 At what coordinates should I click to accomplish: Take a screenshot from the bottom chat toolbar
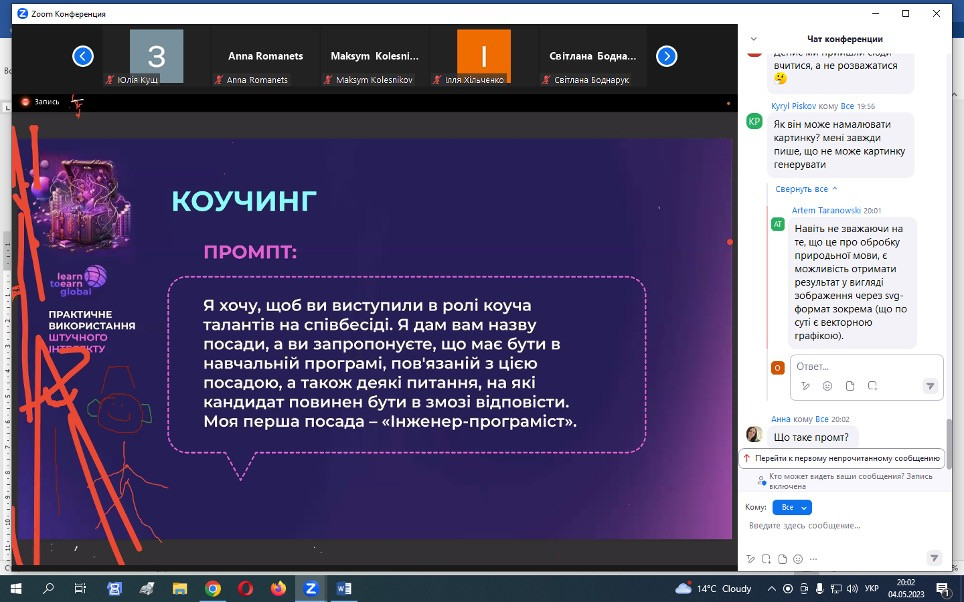[x=766, y=559]
